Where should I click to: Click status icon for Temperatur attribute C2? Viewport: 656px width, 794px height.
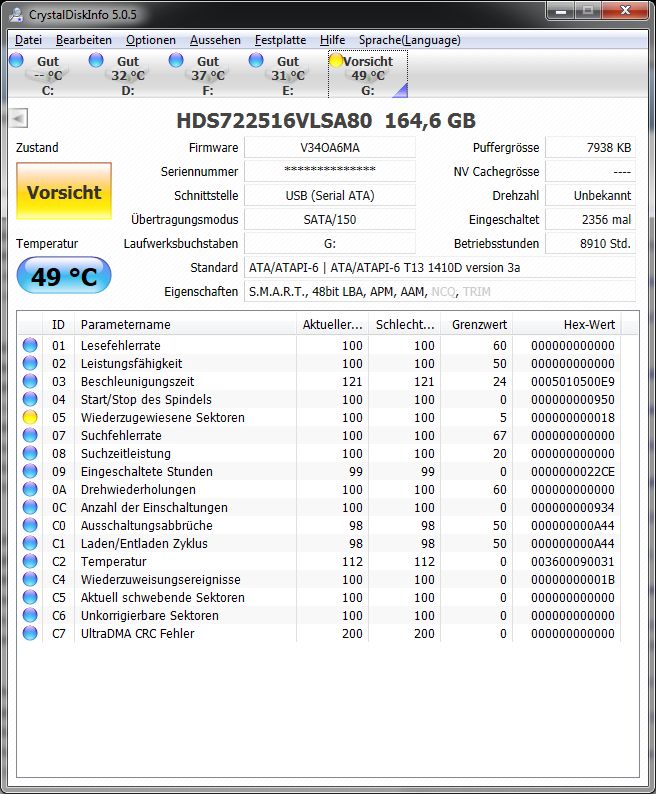tap(30, 561)
